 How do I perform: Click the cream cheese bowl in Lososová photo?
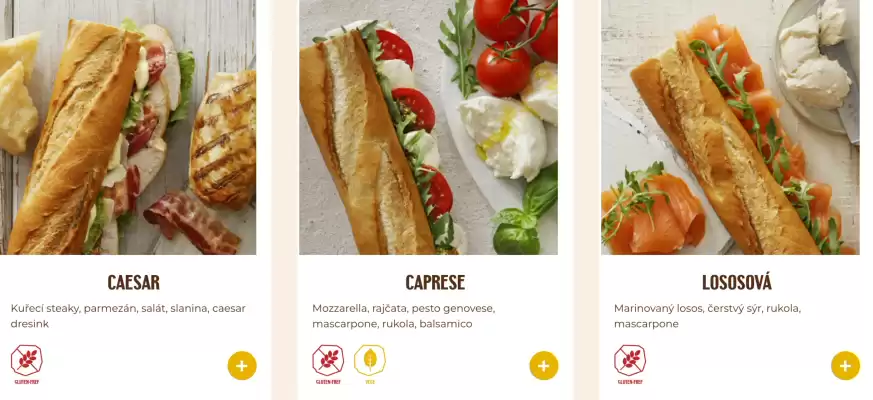(x=816, y=64)
